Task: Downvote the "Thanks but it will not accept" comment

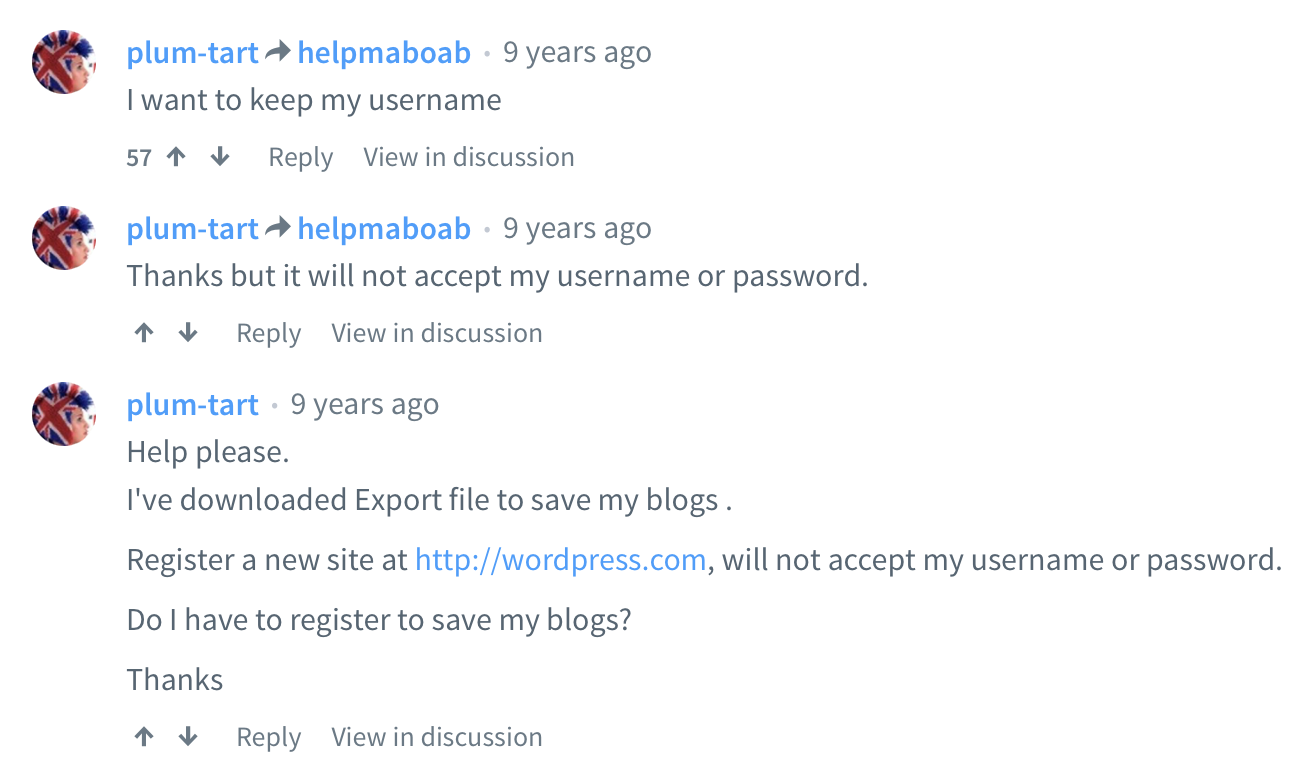Action: click(x=188, y=333)
